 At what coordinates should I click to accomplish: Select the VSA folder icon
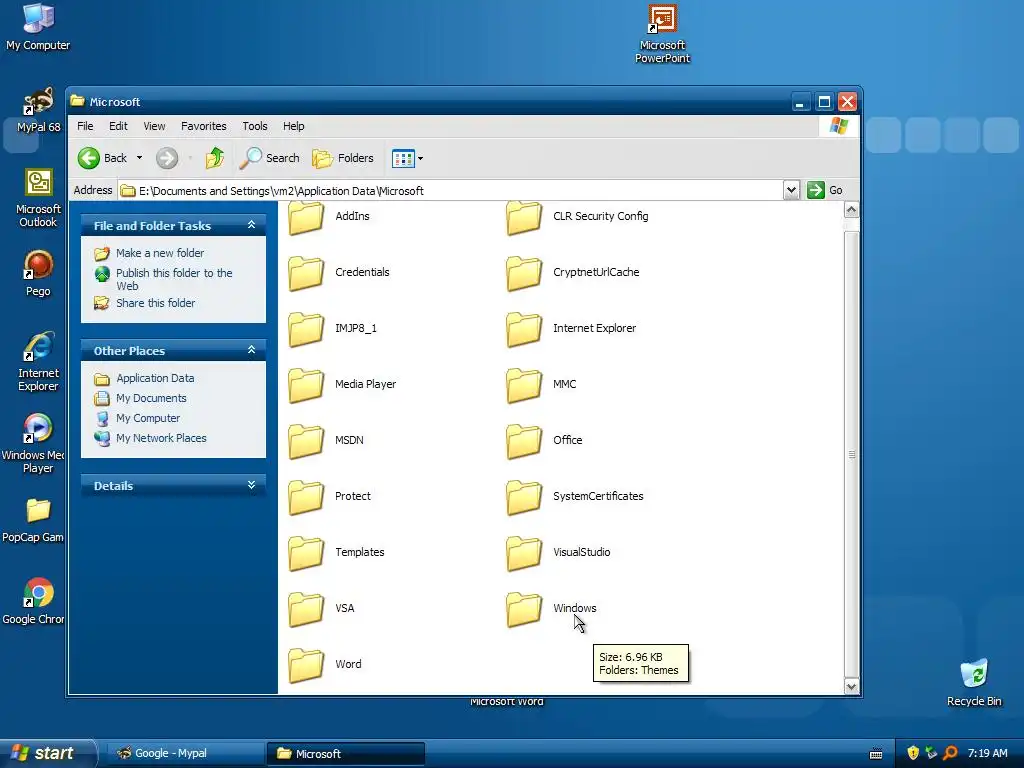pos(306,609)
